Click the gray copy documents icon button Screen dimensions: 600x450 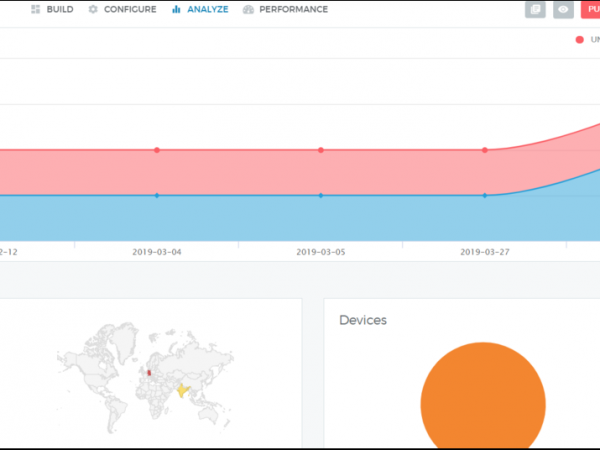pos(535,10)
